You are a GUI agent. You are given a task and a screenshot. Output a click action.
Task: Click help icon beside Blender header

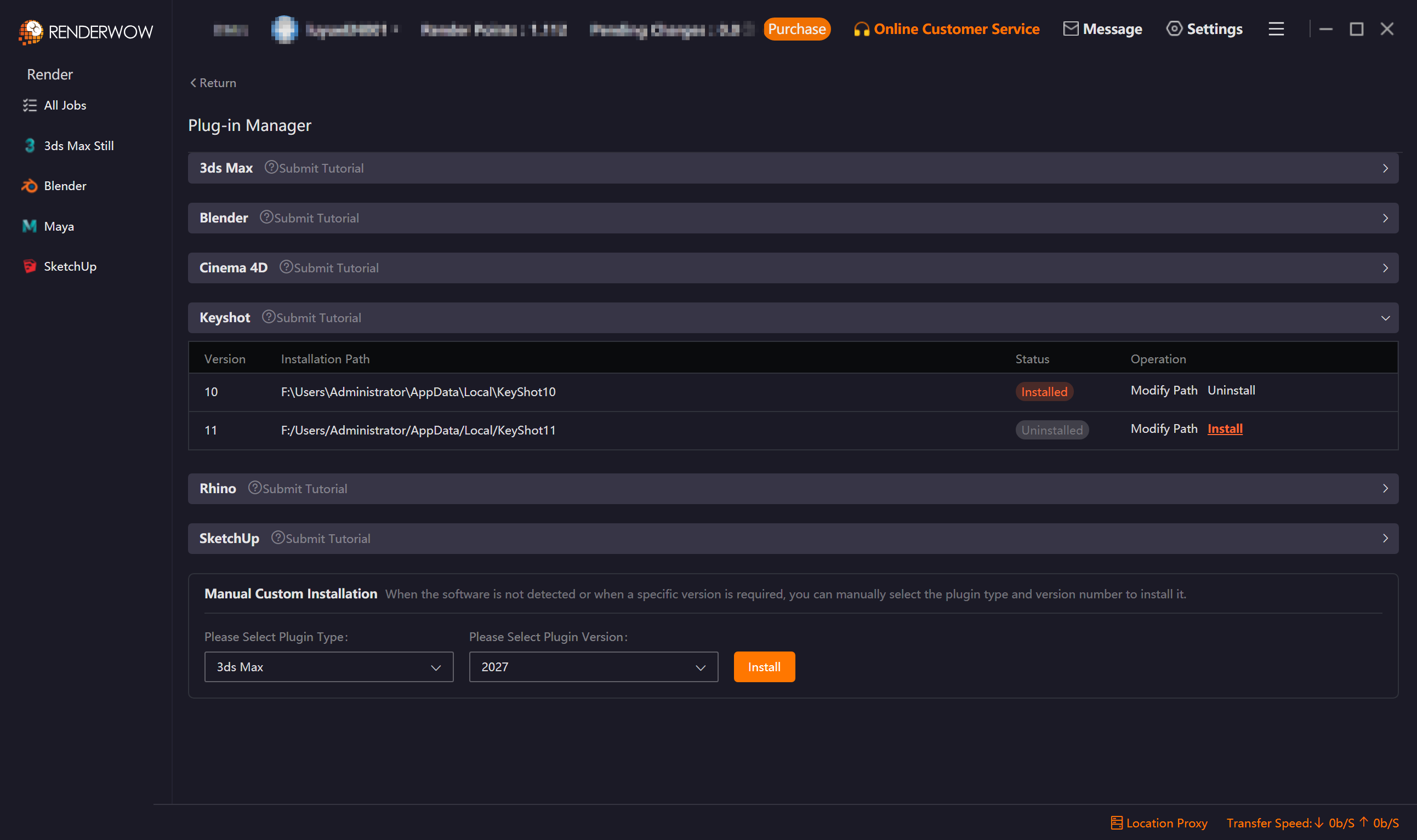pos(266,217)
